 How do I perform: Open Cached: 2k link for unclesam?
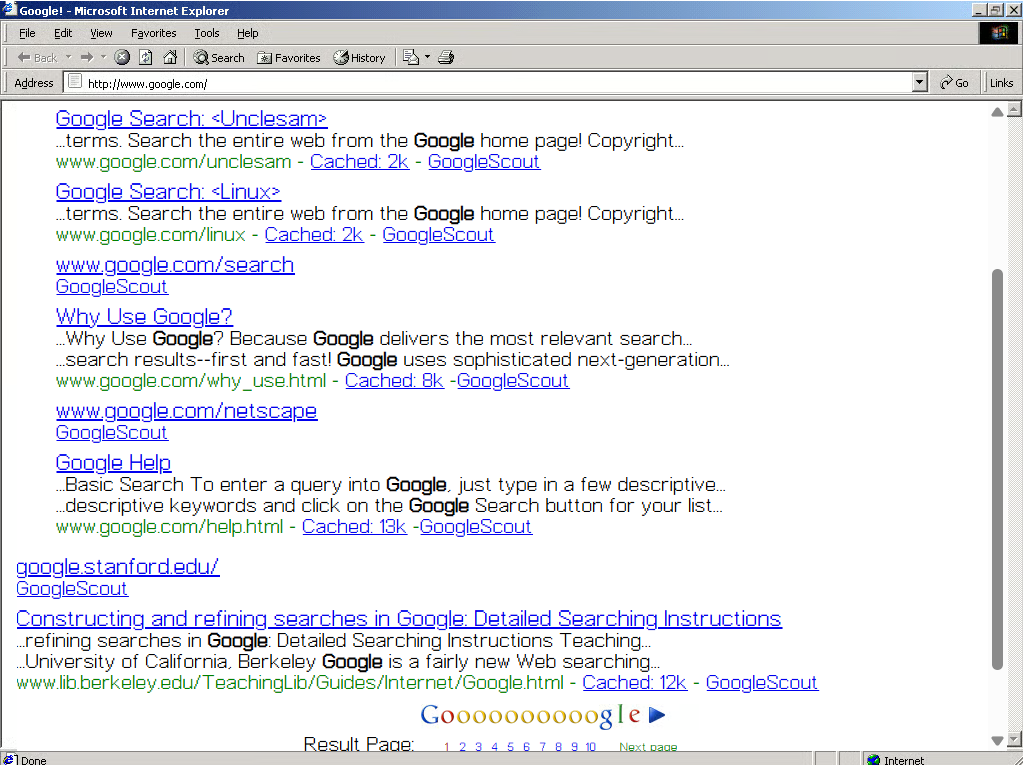coord(359,162)
